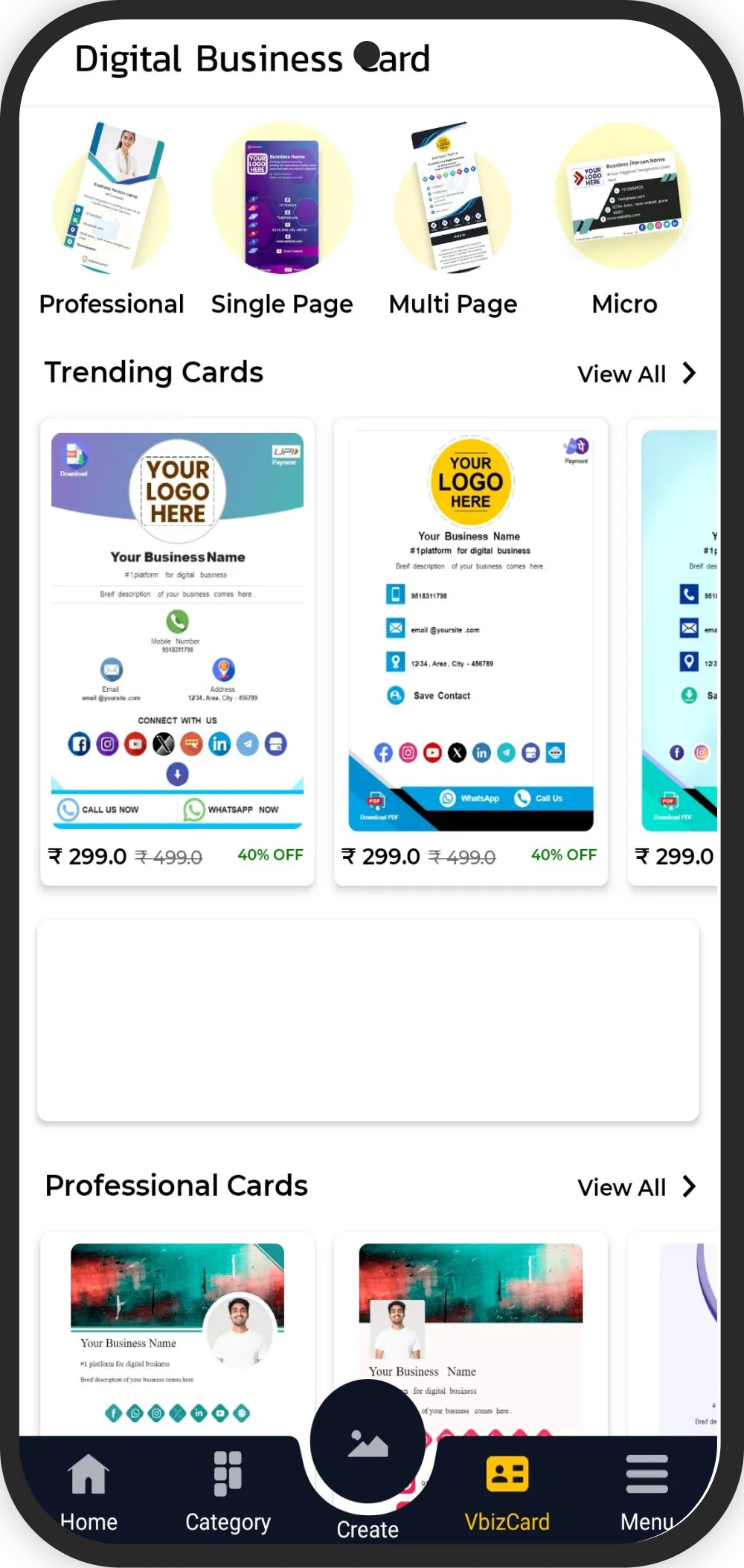
Task: Open the Home tab icon
Action: [89, 1473]
